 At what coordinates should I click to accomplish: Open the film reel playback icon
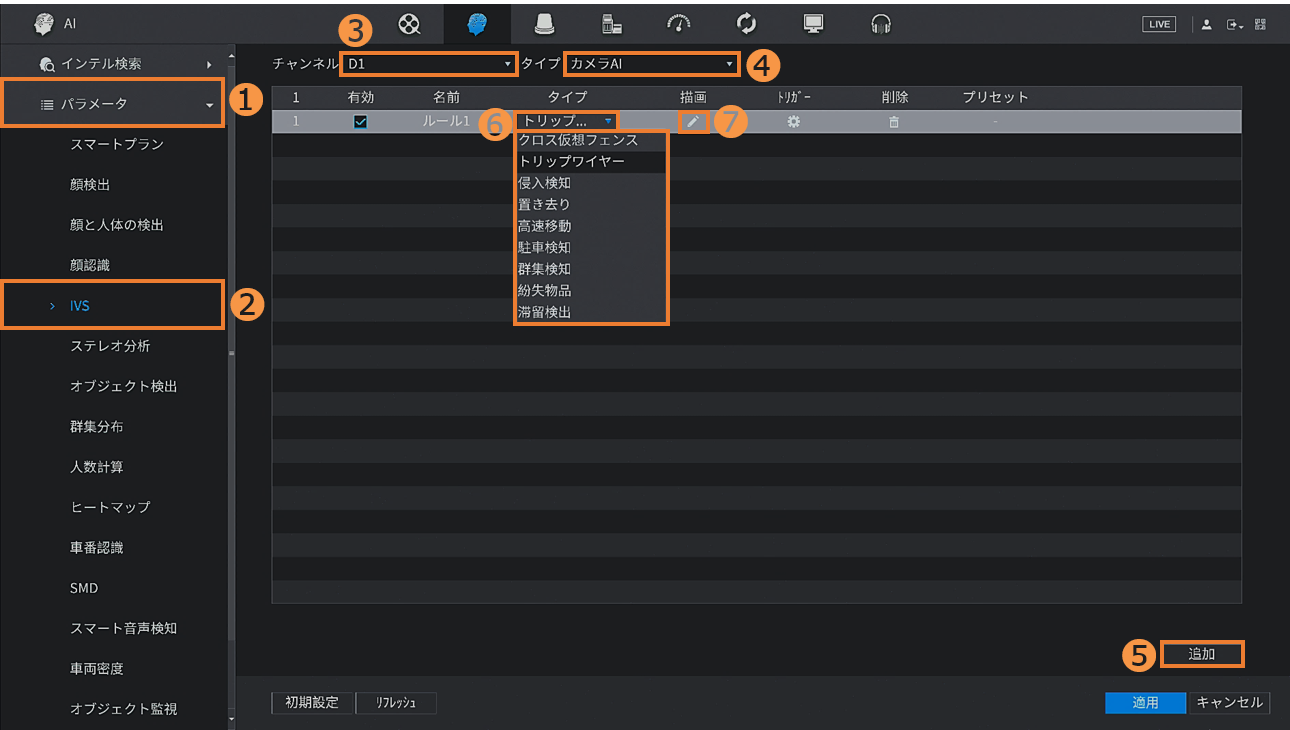(x=408, y=24)
